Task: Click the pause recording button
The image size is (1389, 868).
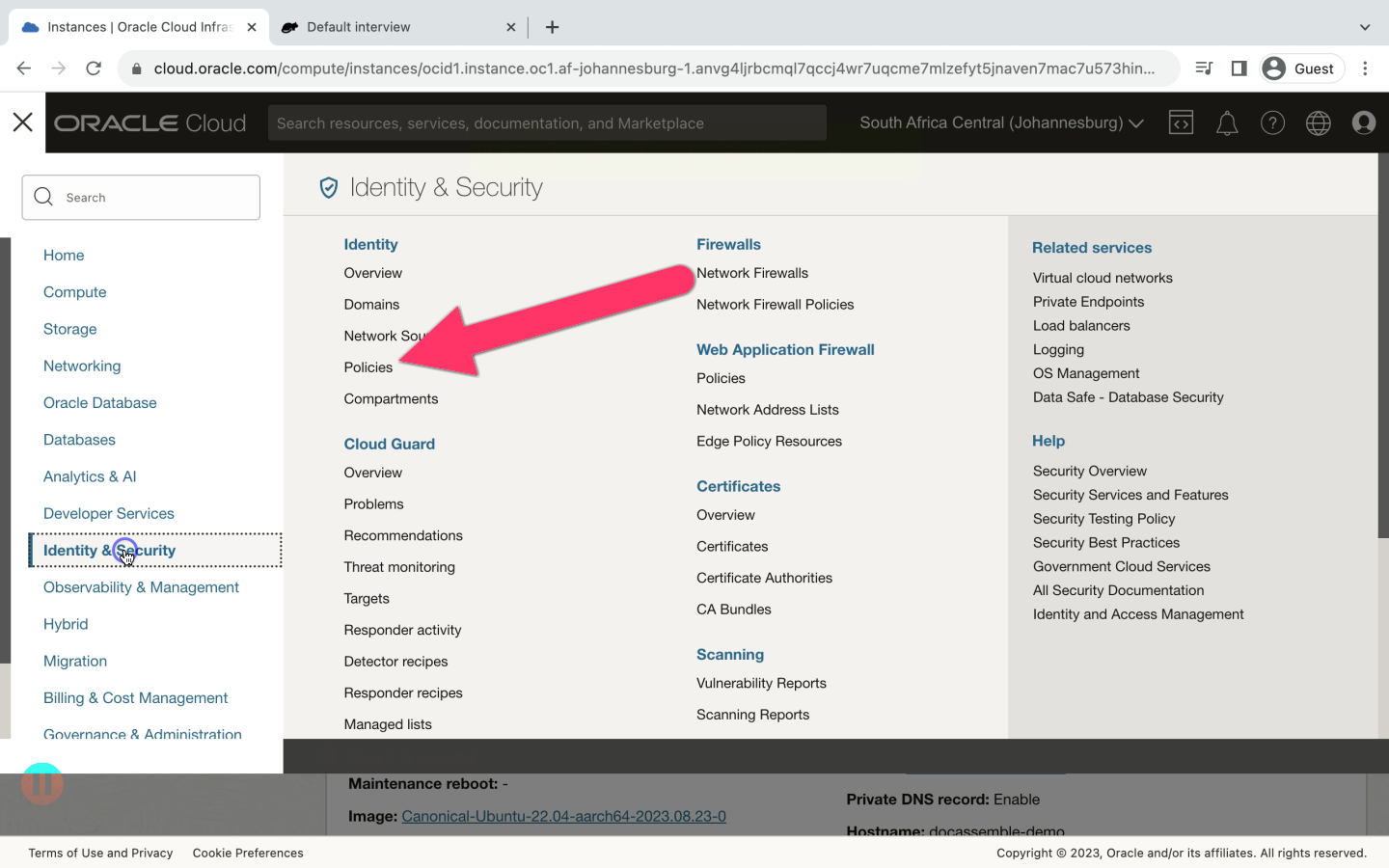Action: click(x=42, y=784)
